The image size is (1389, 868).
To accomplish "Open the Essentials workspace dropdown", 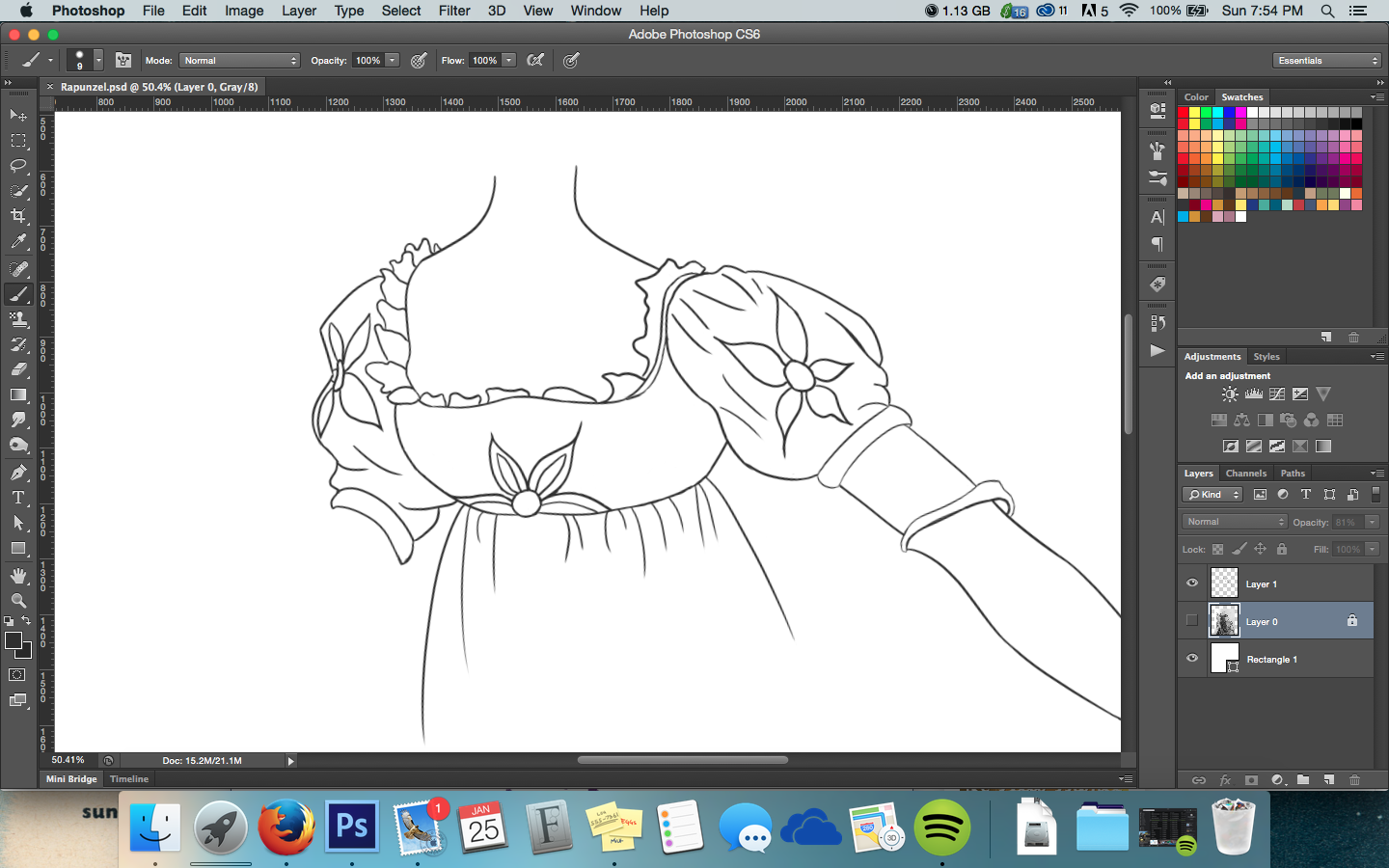I will pyautogui.click(x=1327, y=61).
